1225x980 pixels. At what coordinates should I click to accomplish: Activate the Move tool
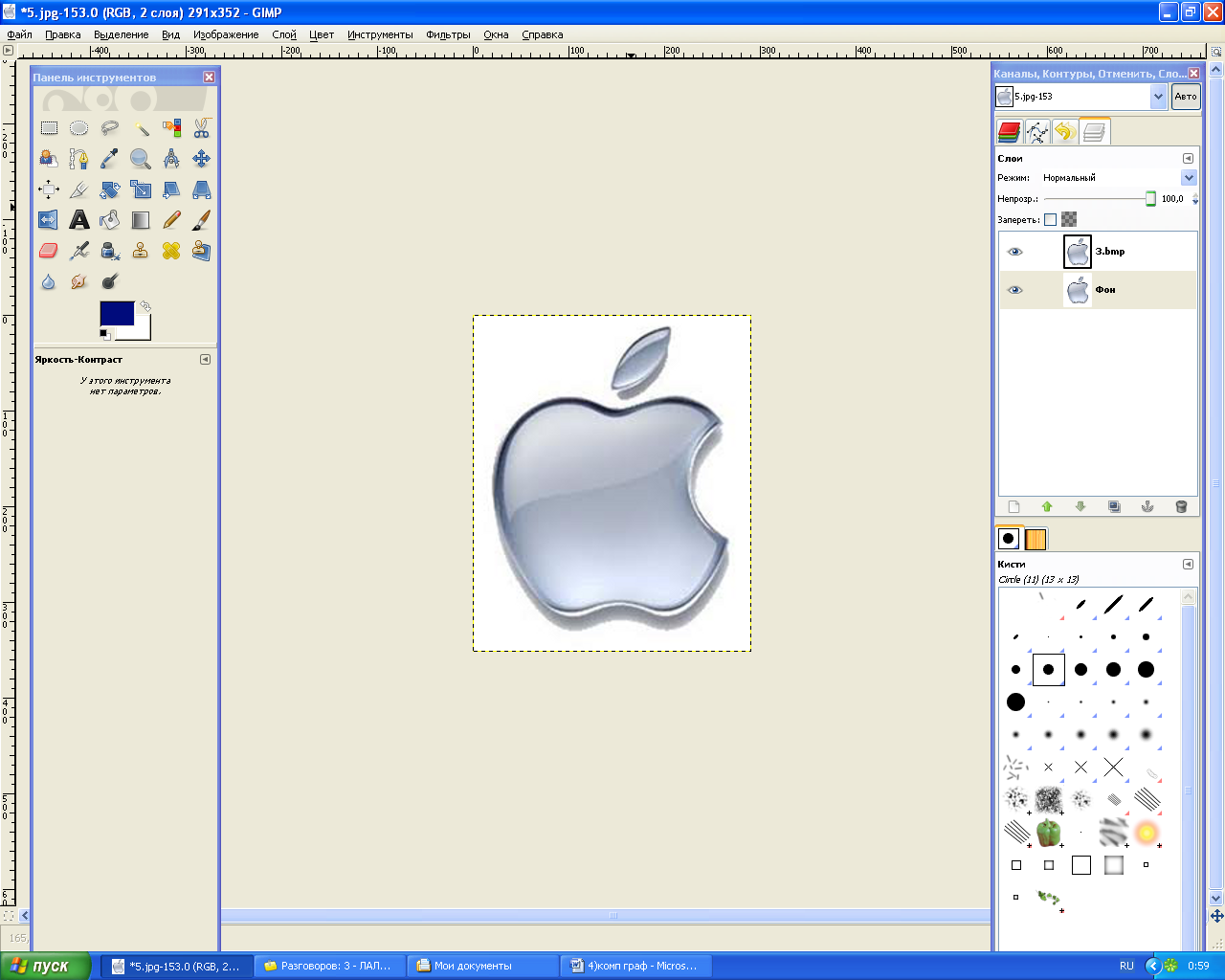click(x=202, y=159)
